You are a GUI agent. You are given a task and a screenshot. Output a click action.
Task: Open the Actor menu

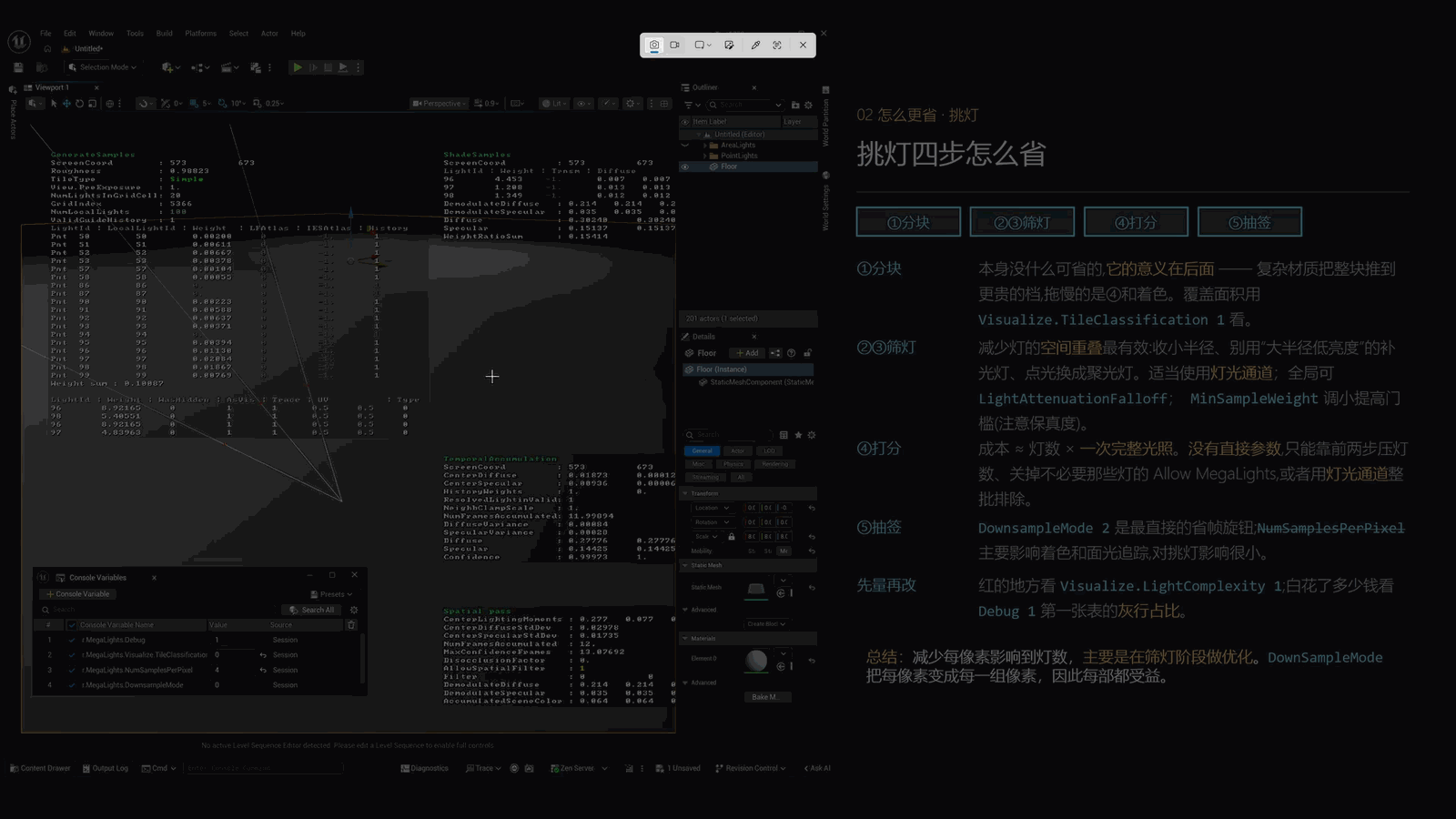pos(269,34)
